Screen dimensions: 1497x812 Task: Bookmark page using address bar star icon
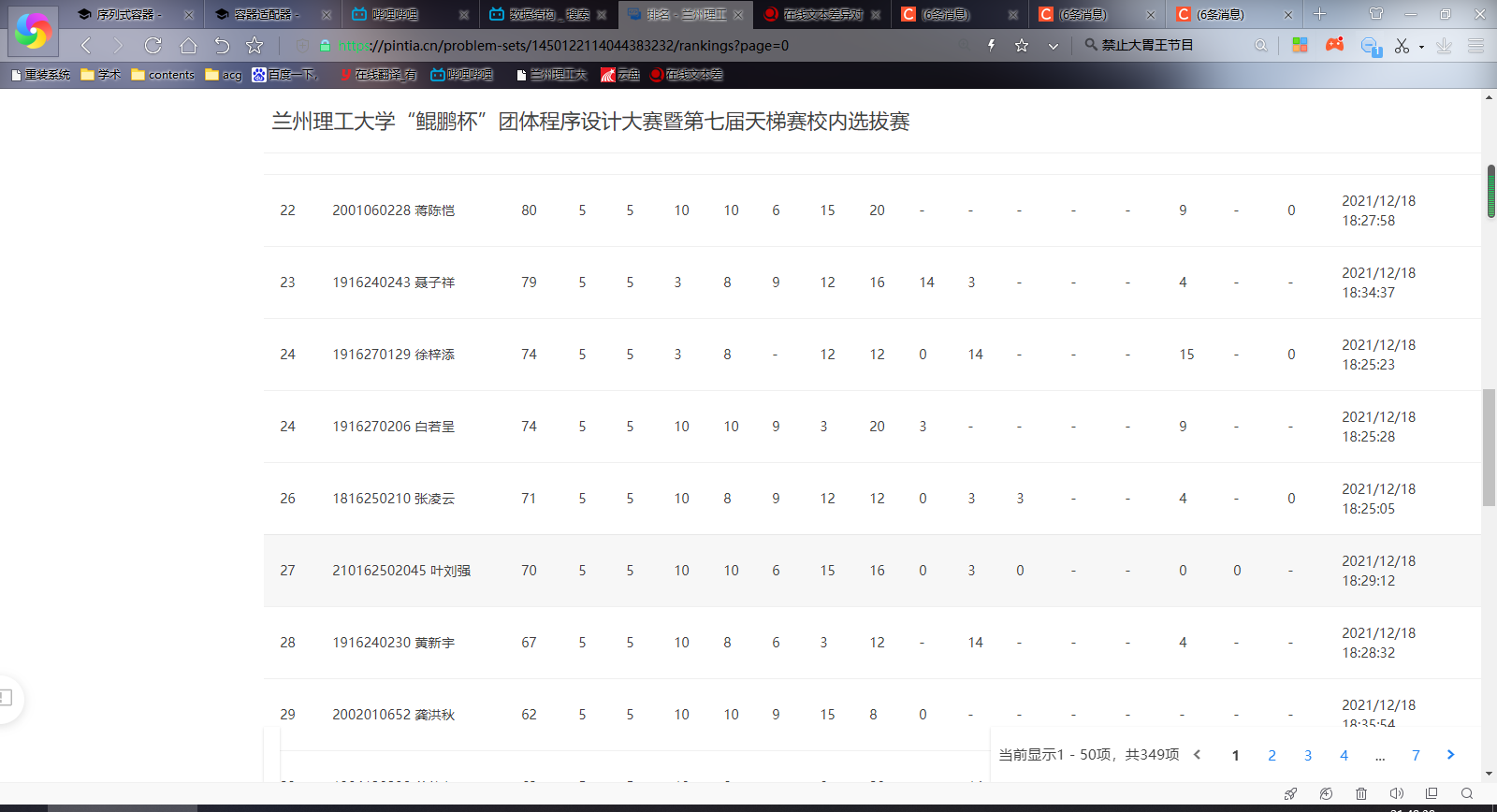(1022, 45)
